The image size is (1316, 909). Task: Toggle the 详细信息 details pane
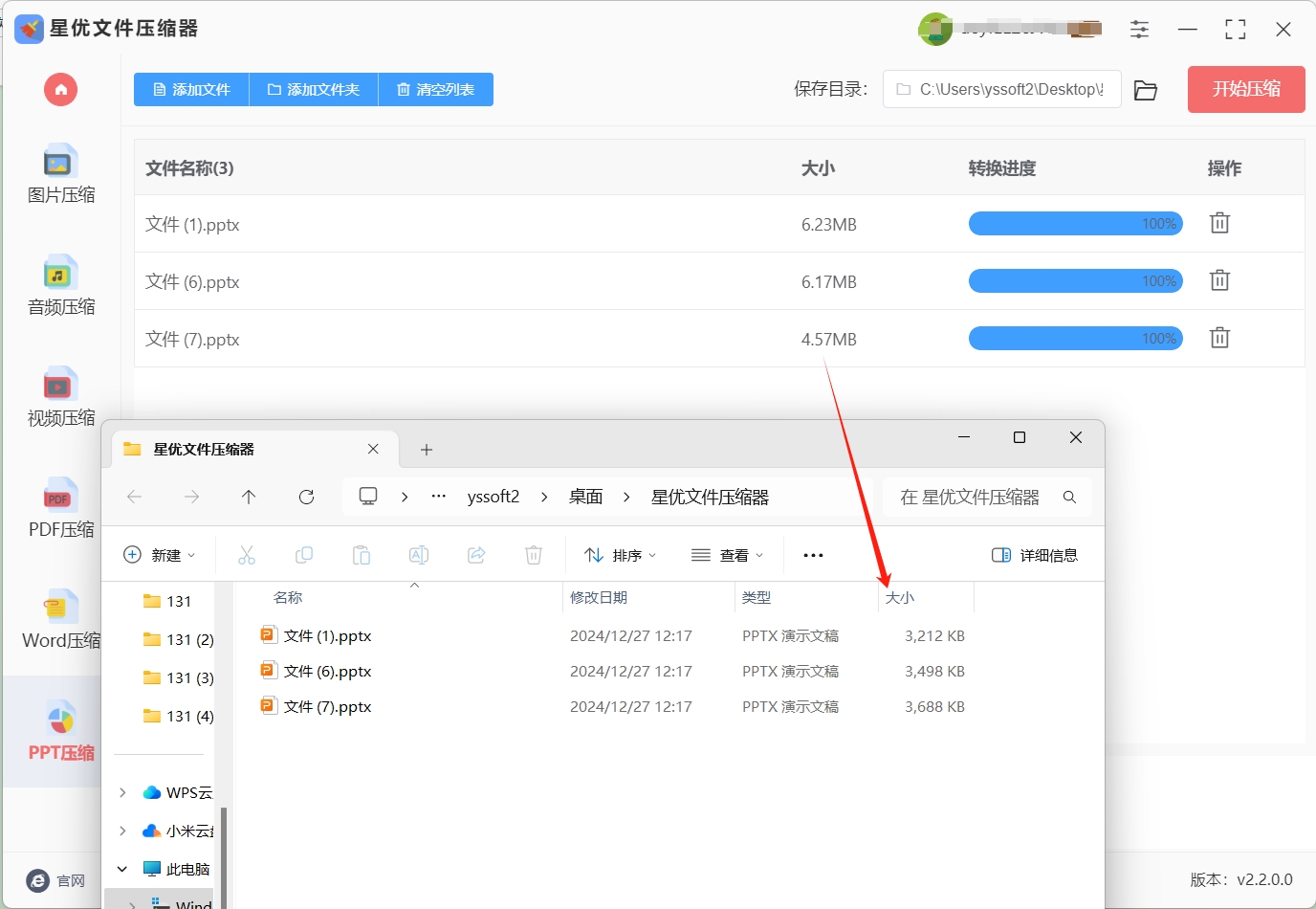click(1035, 555)
